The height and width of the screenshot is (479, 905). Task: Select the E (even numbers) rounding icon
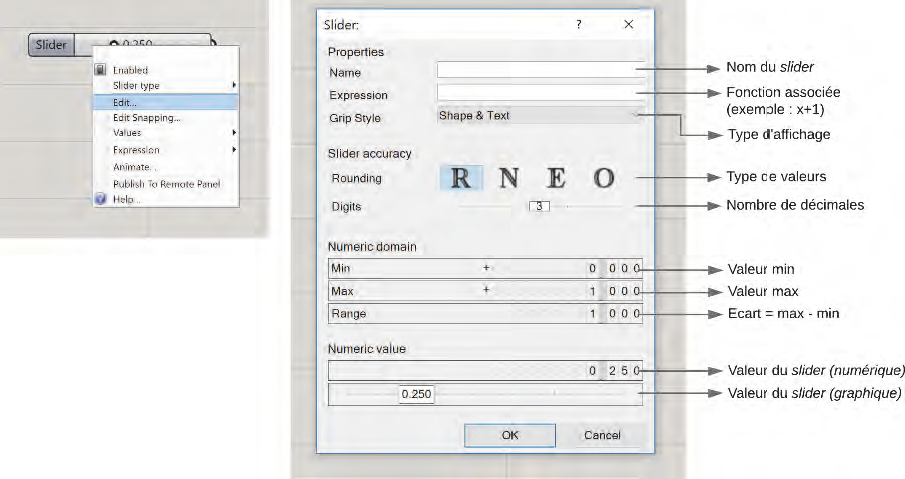pyautogui.click(x=556, y=178)
